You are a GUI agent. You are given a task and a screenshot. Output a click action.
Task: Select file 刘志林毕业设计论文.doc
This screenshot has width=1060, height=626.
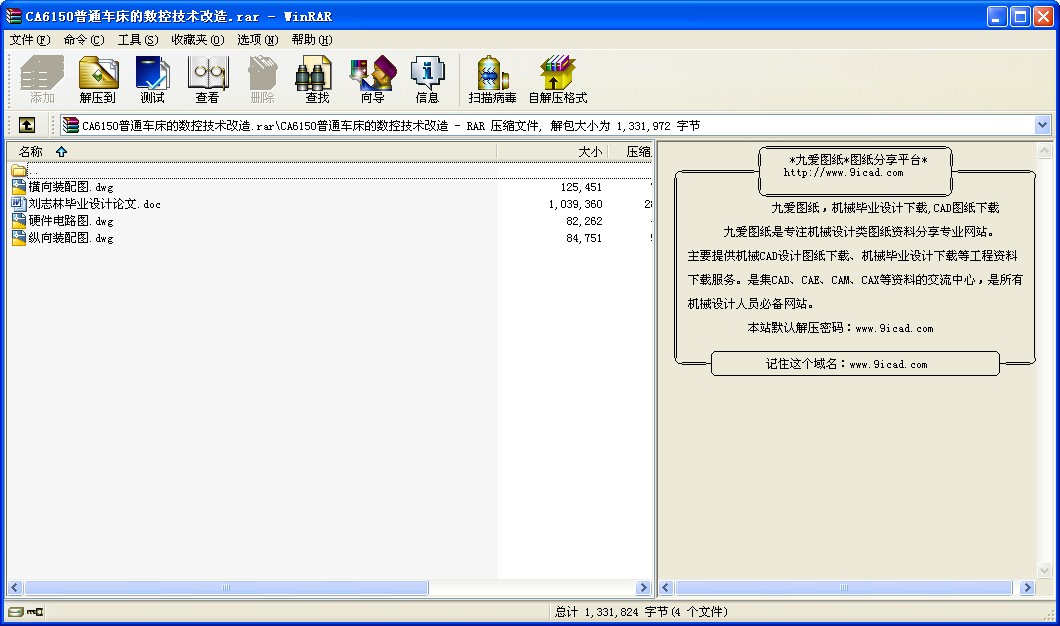(x=95, y=203)
